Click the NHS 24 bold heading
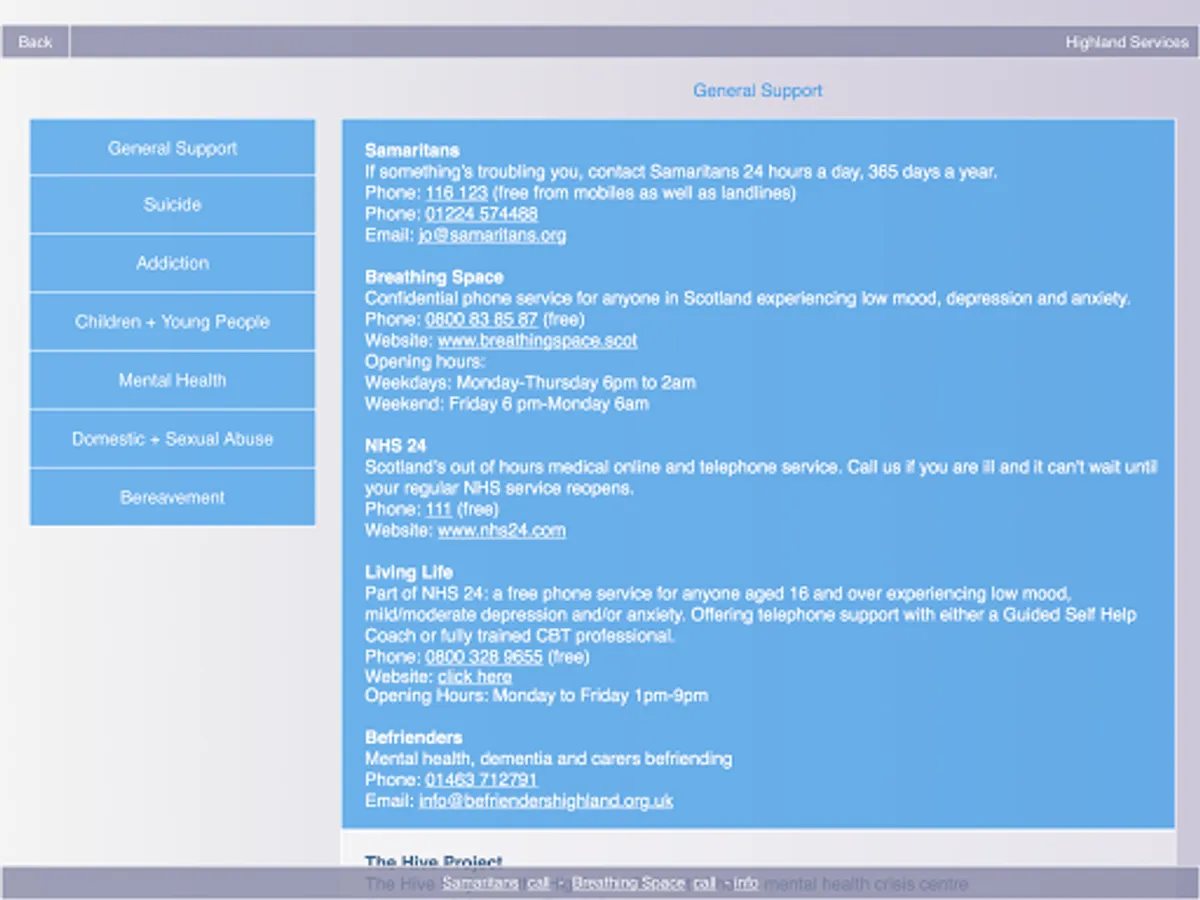The width and height of the screenshot is (1200, 900). [x=396, y=446]
